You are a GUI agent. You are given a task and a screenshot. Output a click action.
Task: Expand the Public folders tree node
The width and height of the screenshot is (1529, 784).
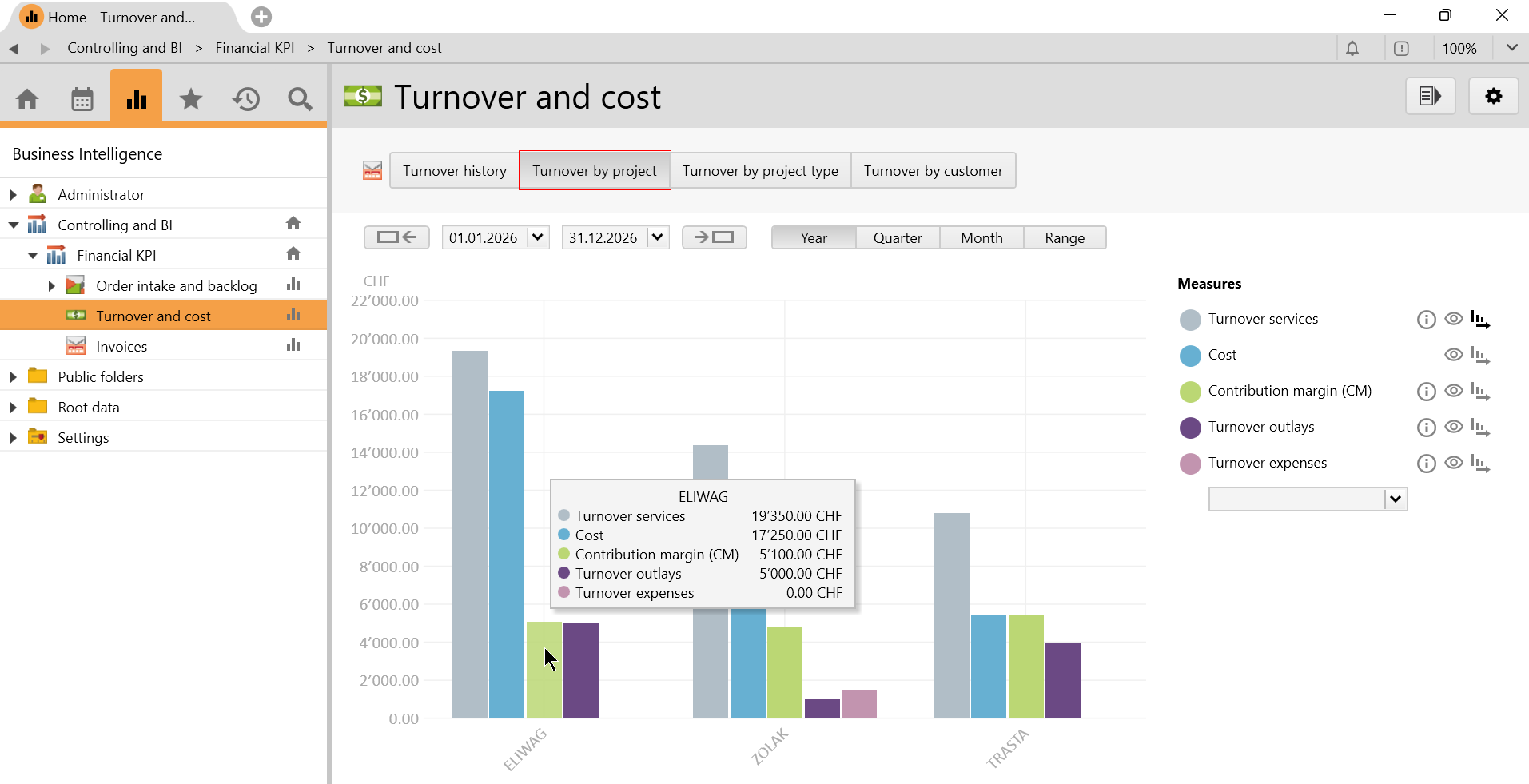tap(14, 376)
